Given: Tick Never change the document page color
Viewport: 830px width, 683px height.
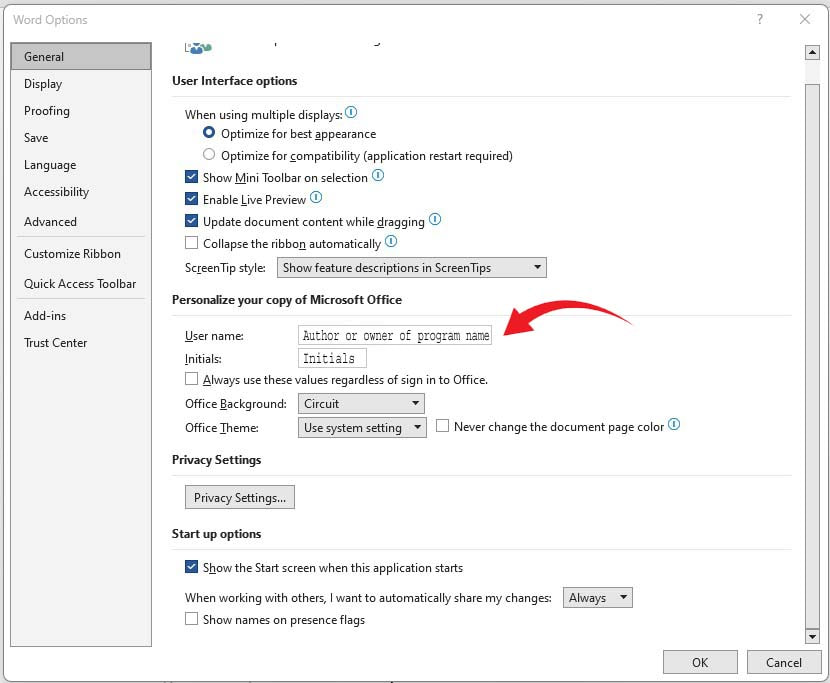Looking at the screenshot, I should (443, 426).
